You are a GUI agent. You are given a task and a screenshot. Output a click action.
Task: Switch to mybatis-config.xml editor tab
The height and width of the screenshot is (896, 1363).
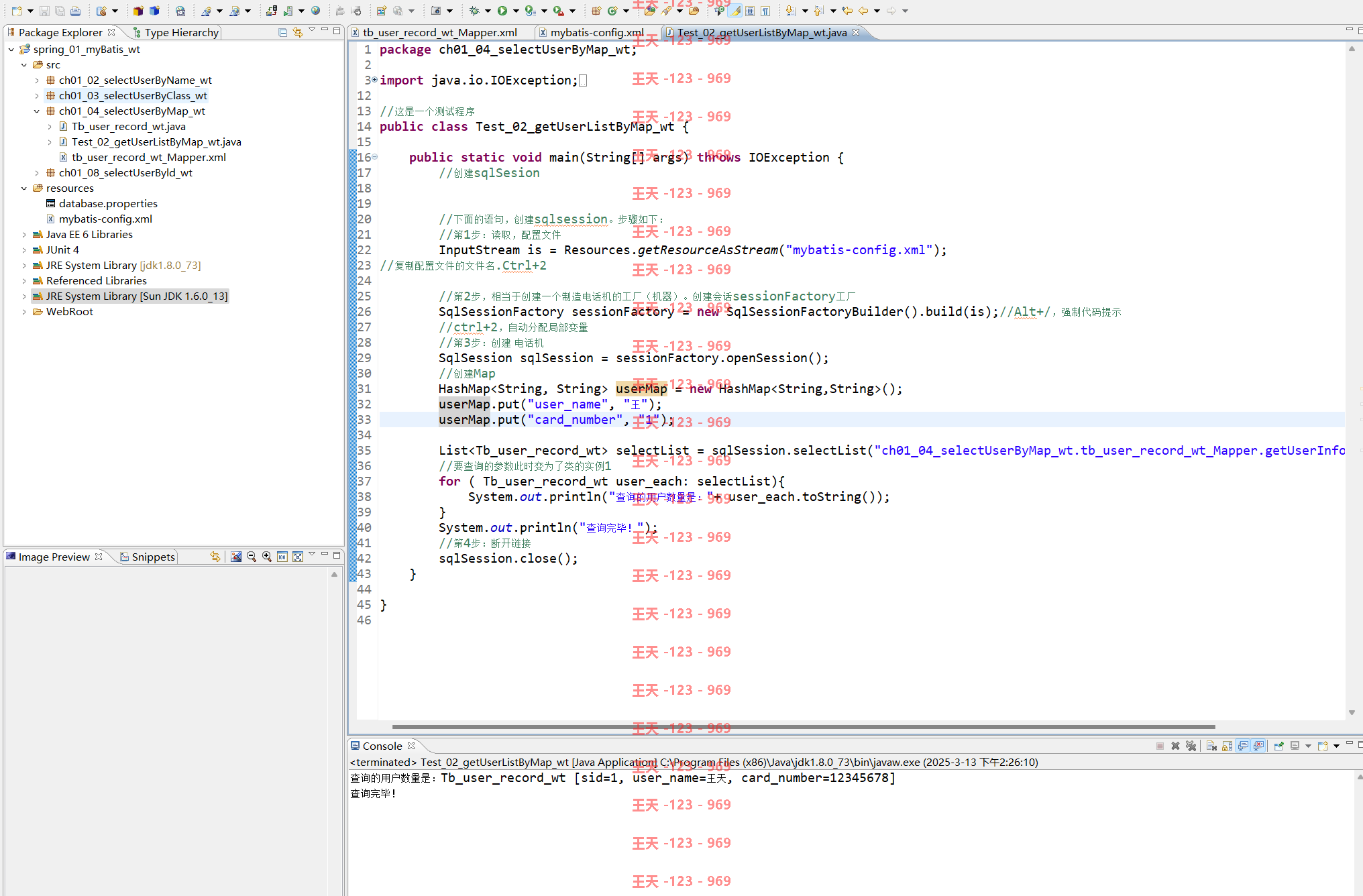pos(598,32)
